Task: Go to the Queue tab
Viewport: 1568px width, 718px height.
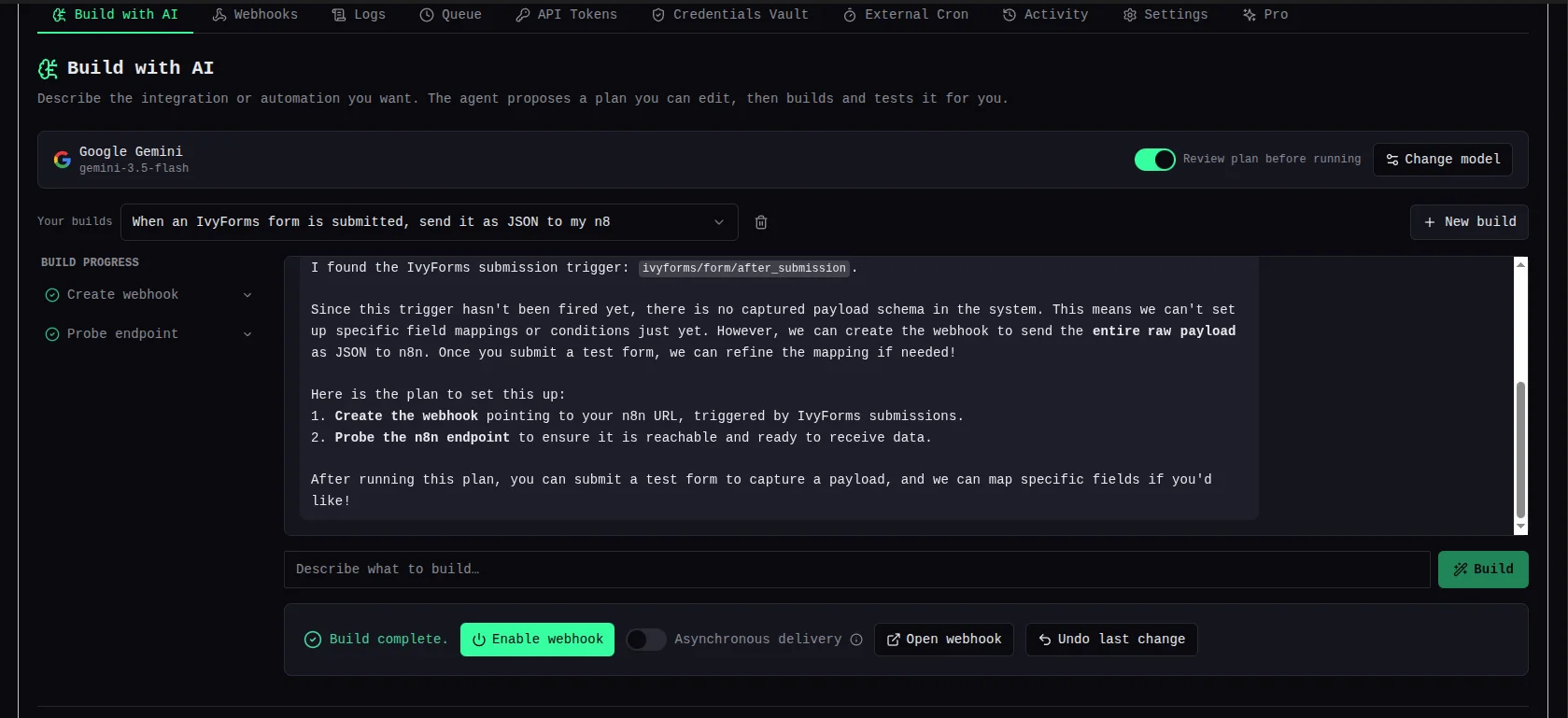Action: [450, 15]
